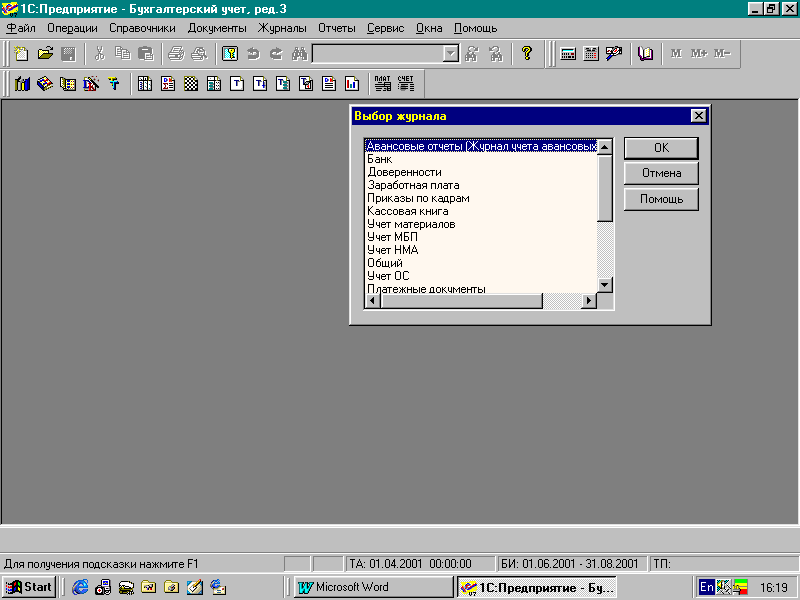Select Банк in the journal list
Screen dimensions: 800x600
pyautogui.click(x=481, y=159)
